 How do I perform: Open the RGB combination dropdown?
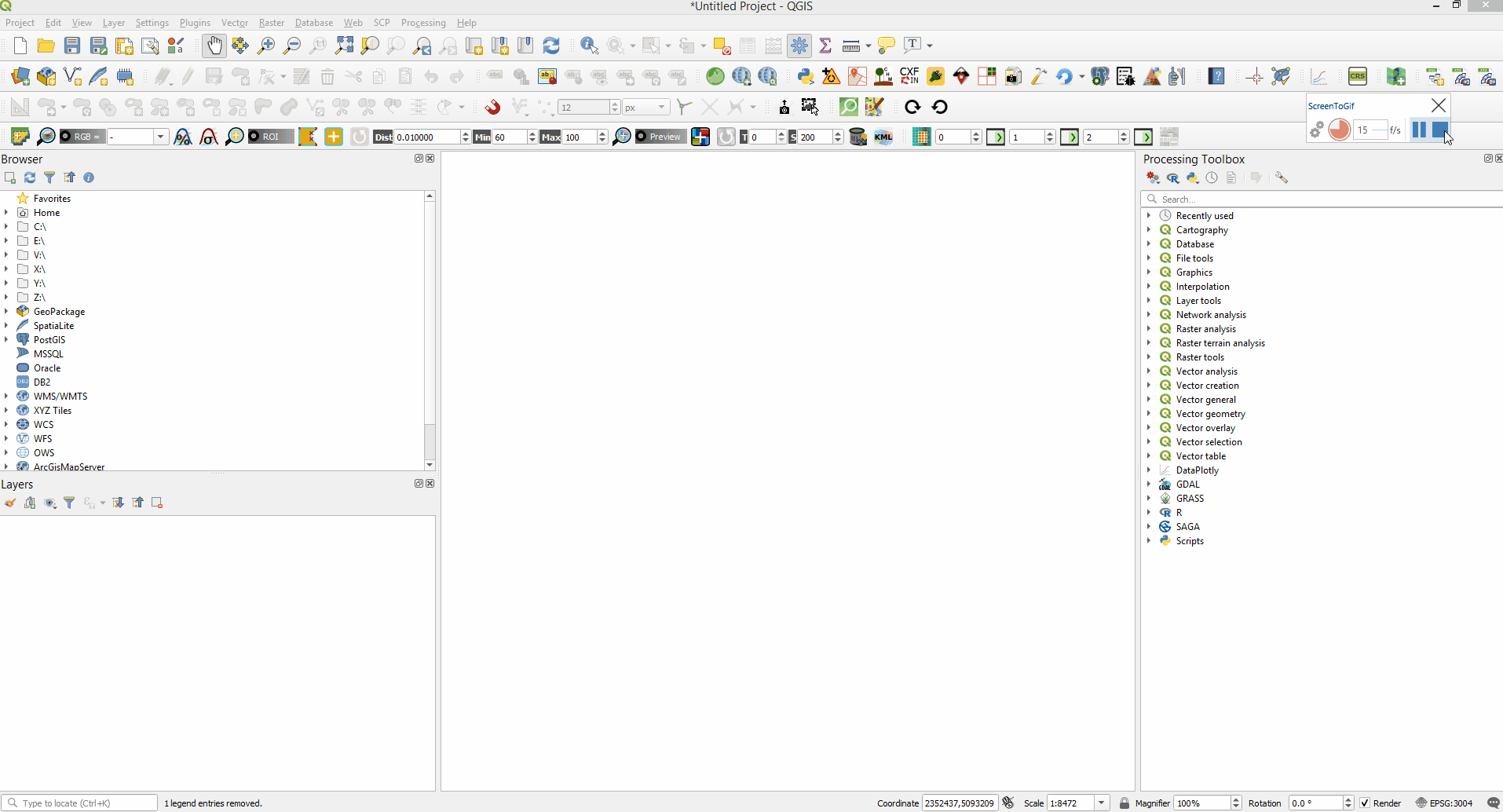pyautogui.click(x=160, y=137)
